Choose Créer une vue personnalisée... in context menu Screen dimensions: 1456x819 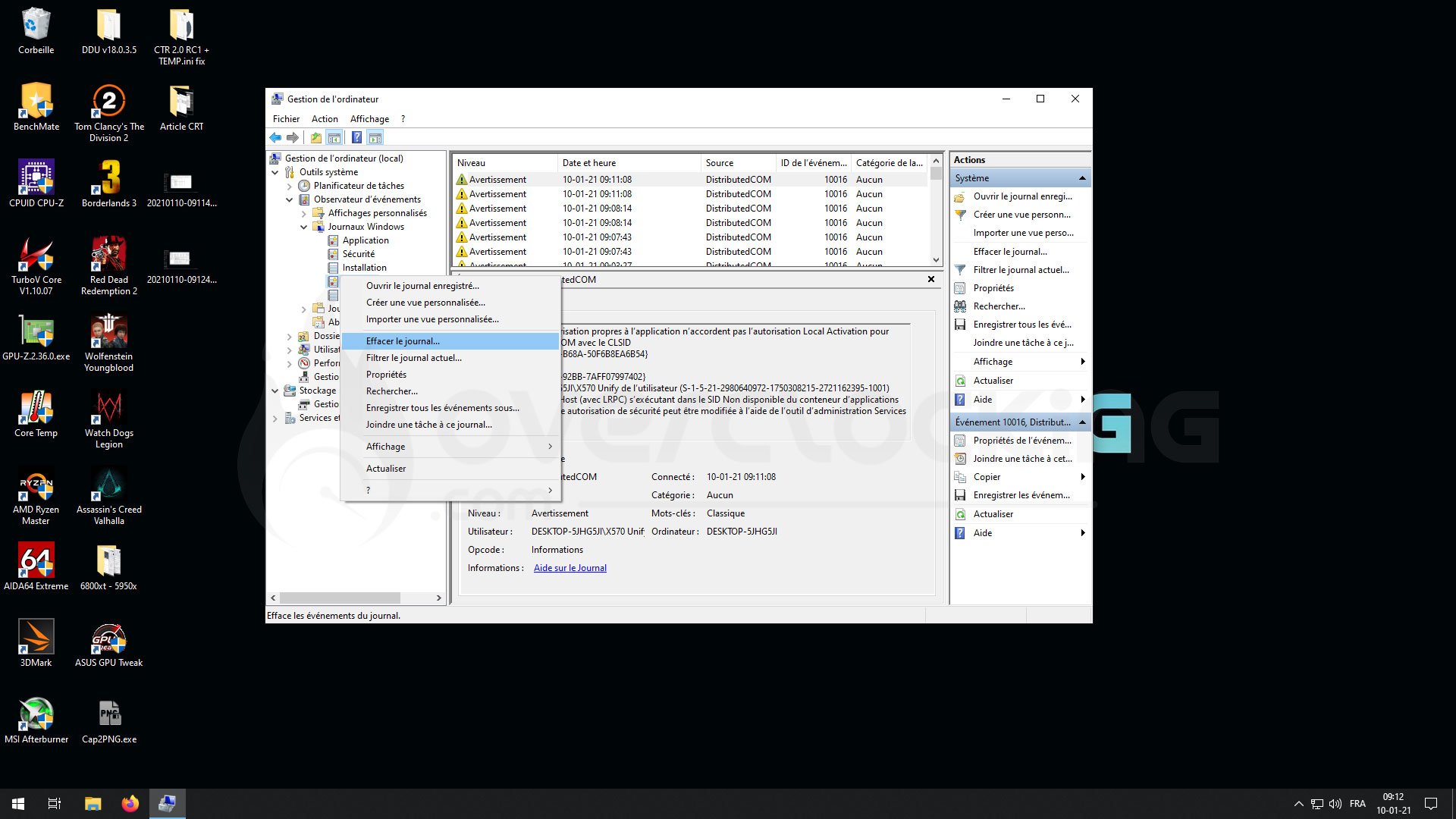click(x=450, y=303)
